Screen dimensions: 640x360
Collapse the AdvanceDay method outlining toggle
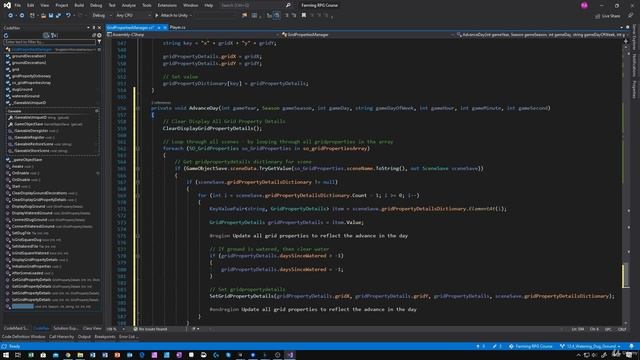(138, 108)
